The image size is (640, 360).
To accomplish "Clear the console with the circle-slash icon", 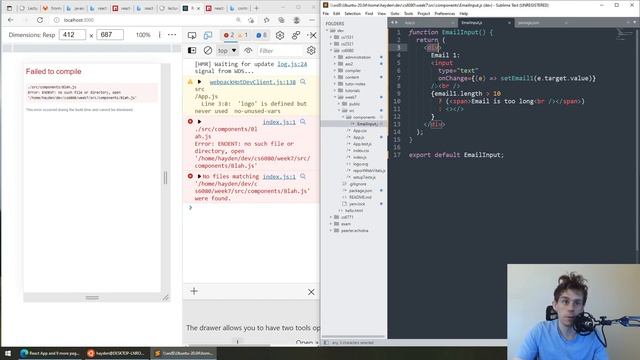I will pyautogui.click(x=208, y=51).
